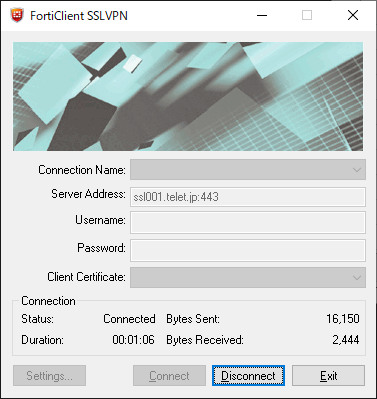377x399 pixels.
Task: Click the 'Duration:' label
Action: (x=42, y=340)
